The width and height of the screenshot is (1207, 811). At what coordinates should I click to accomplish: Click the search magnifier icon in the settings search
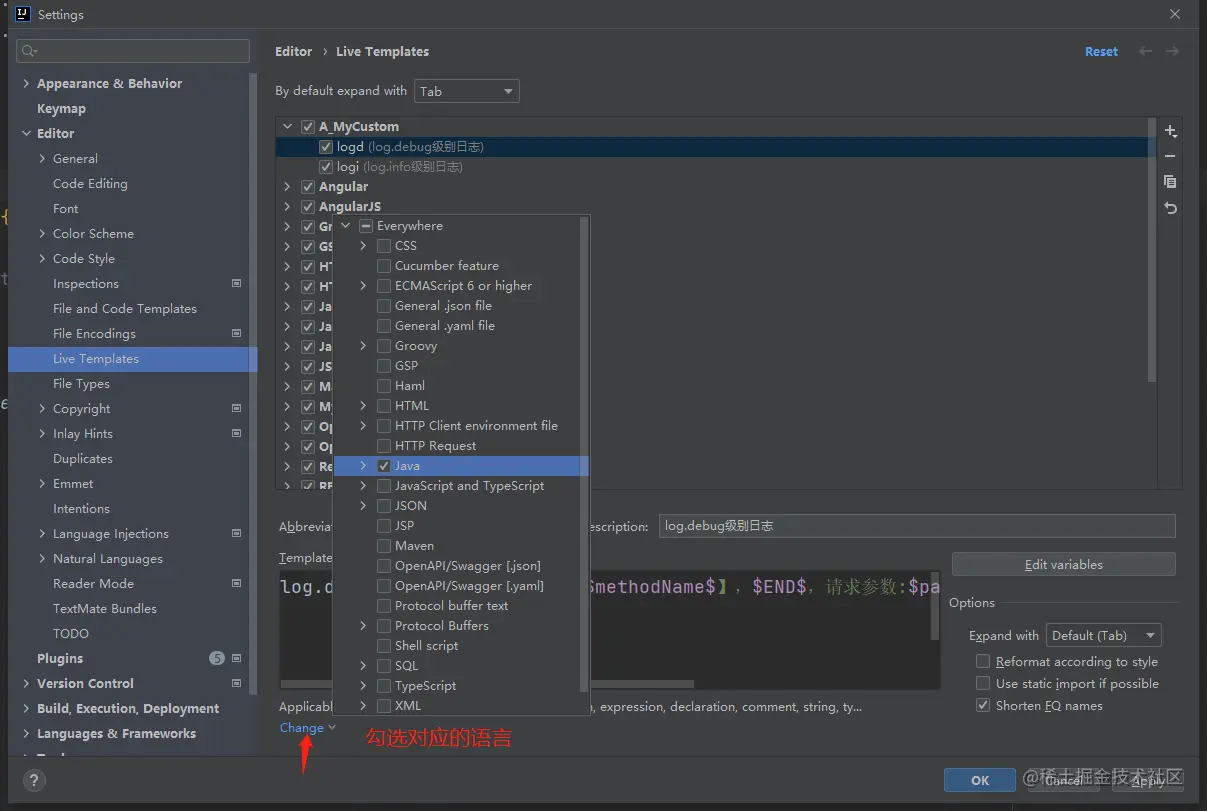click(29, 51)
